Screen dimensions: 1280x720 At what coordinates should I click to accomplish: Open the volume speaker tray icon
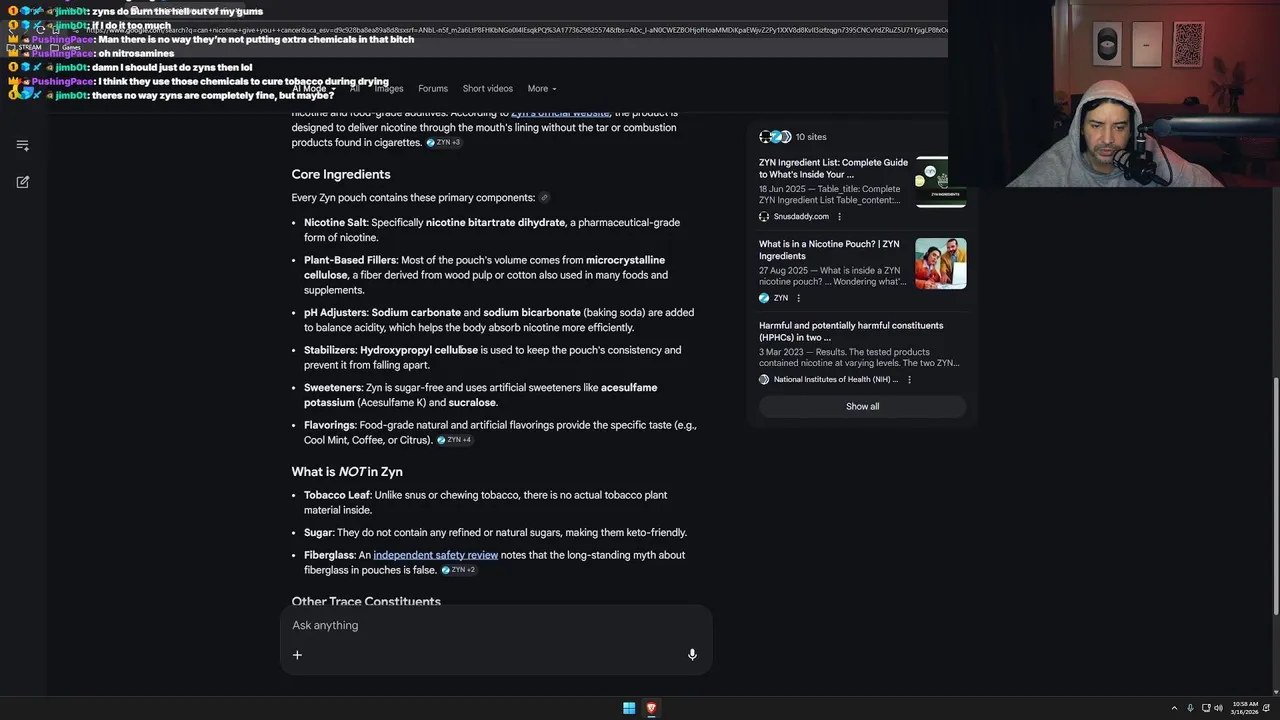pos(1218,708)
